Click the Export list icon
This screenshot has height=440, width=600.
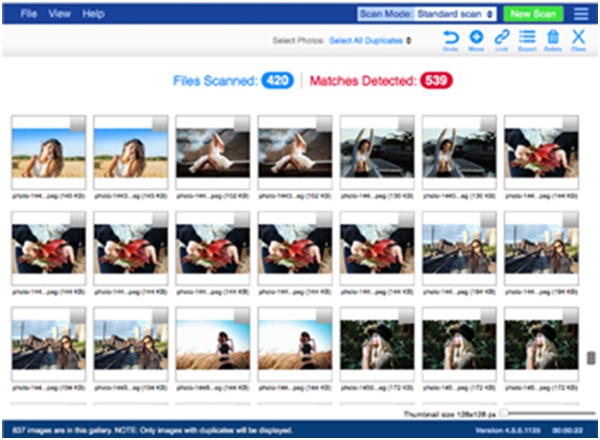coord(527,38)
